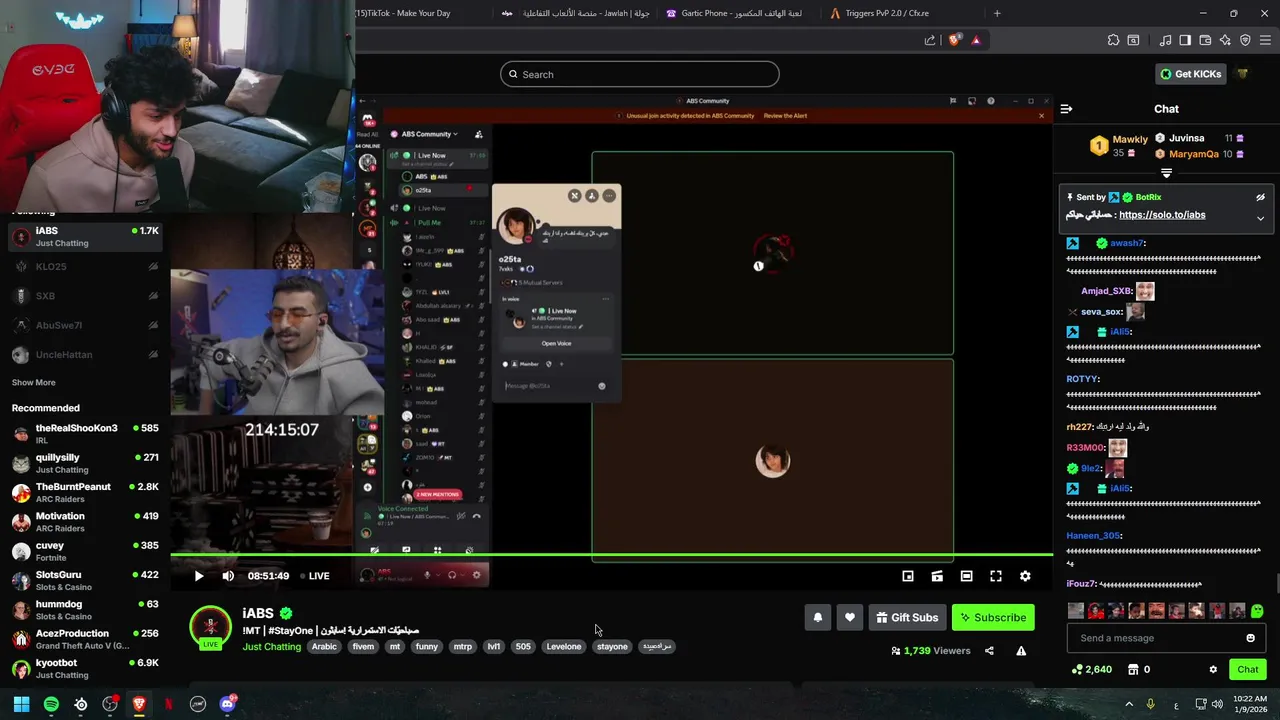Viewport: 1280px width, 720px height.
Task: Open the chat shop icon next to 0
Action: tap(1133, 670)
